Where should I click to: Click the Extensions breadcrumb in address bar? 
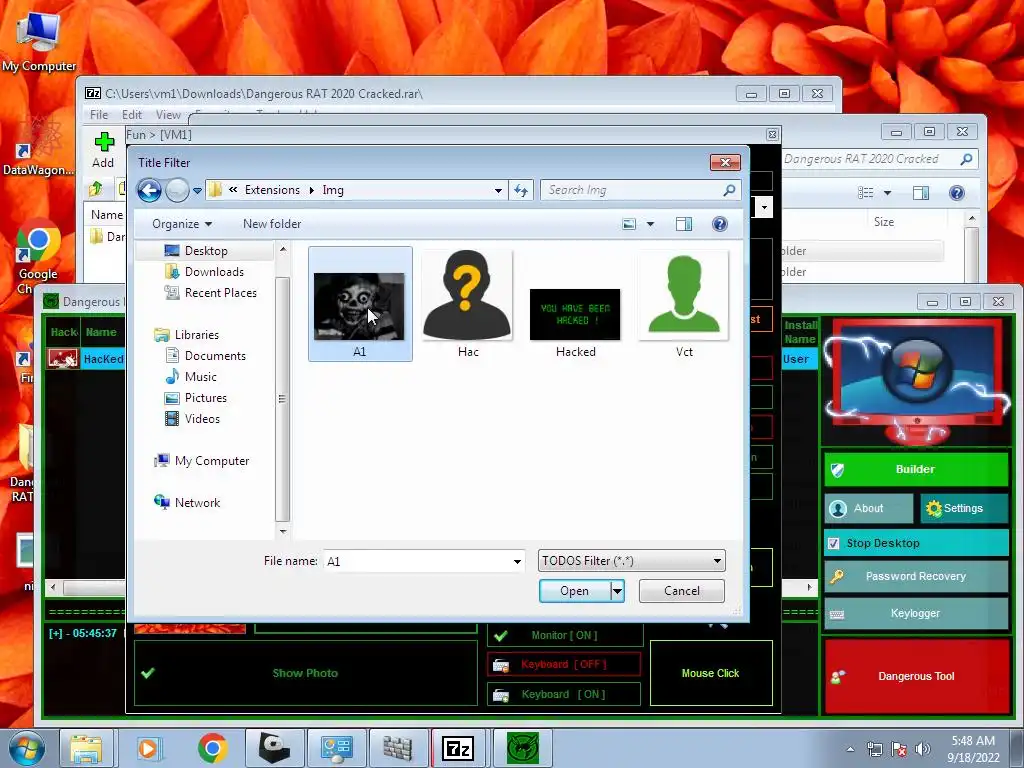272,190
